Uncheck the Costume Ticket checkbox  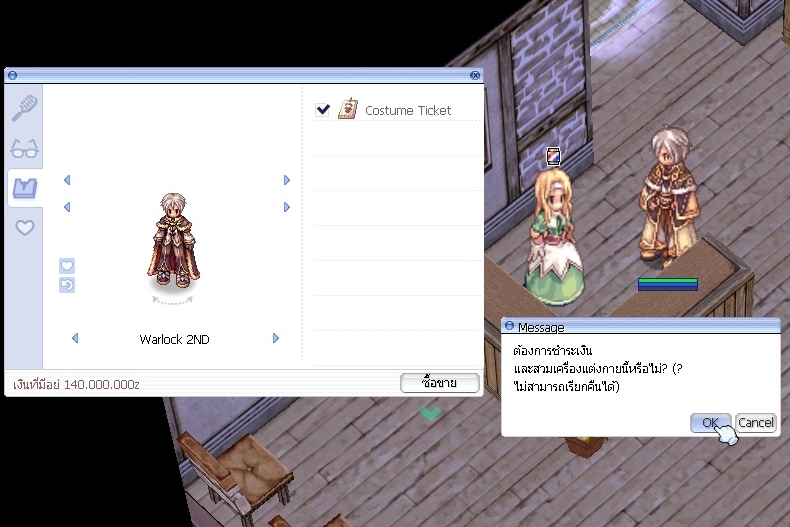click(322, 110)
